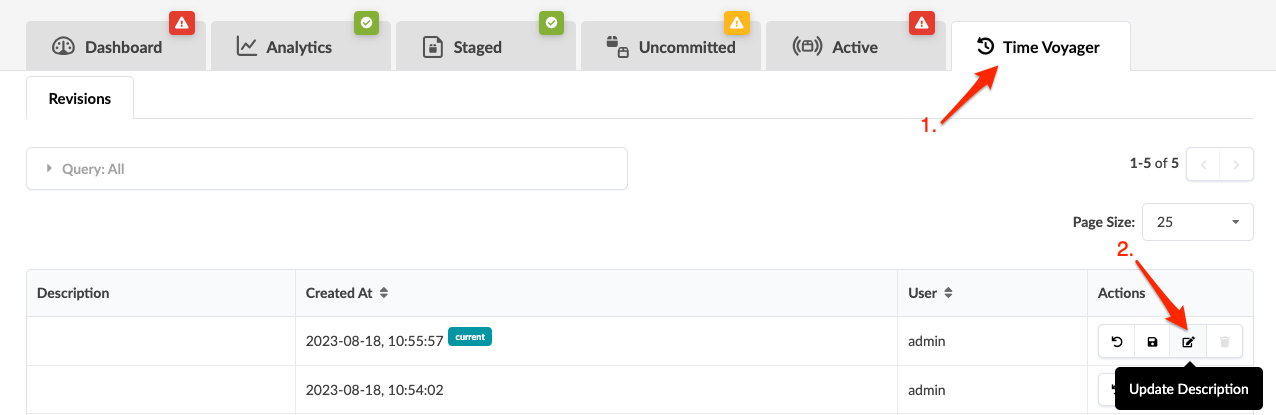The width and height of the screenshot is (1276, 415).
Task: Go to the next page of revisions
Action: tap(1237, 164)
